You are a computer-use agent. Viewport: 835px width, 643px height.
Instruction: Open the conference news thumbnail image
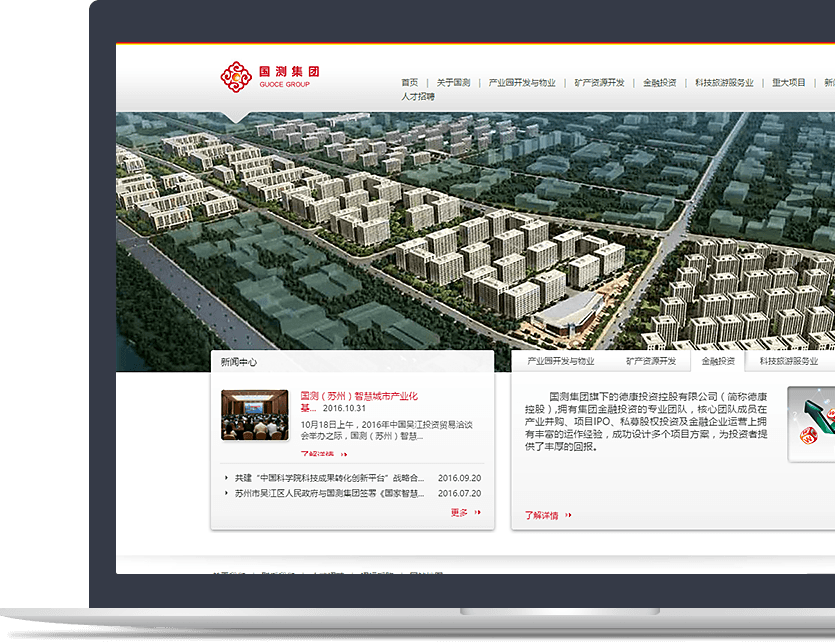point(255,415)
